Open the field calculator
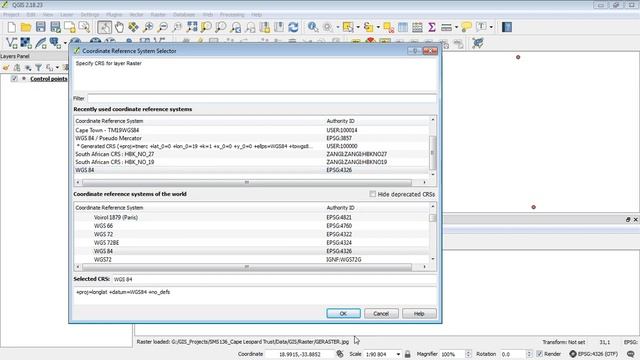The image size is (640, 360). pyautogui.click(x=417, y=27)
